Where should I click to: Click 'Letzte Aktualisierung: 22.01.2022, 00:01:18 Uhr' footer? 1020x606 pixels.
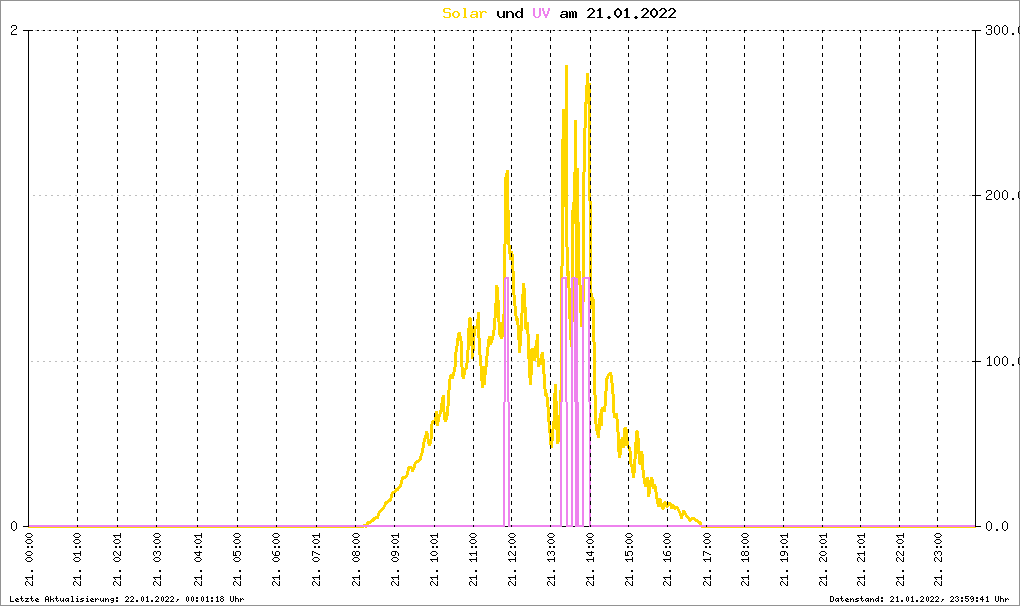coord(127,599)
